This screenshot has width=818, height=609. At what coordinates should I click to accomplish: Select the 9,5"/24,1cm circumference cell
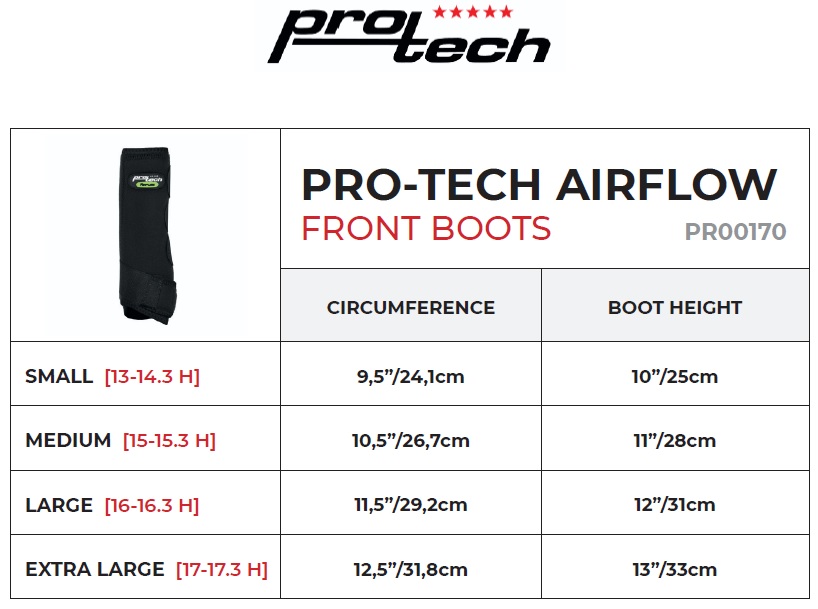click(x=410, y=377)
